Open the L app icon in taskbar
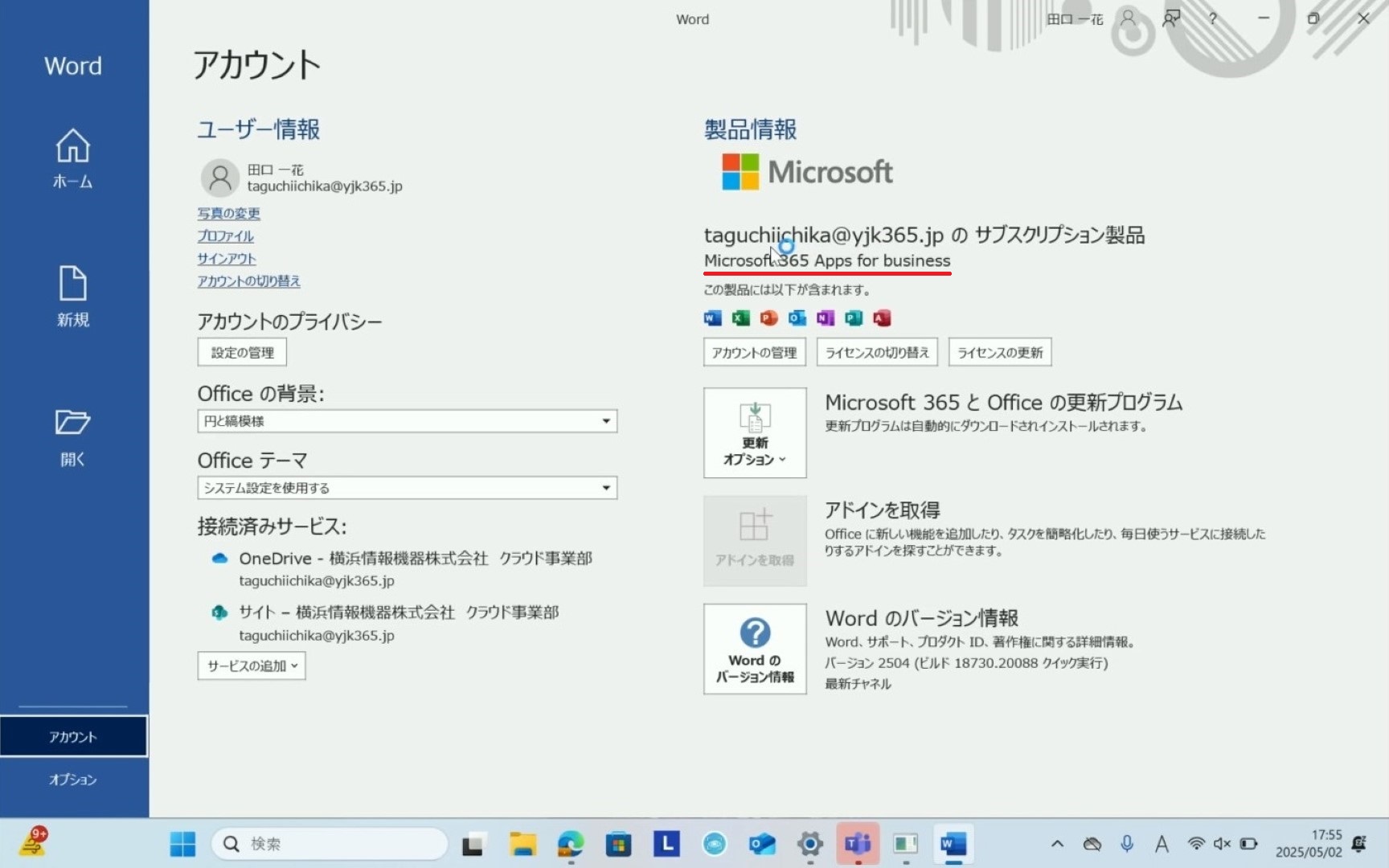The image size is (1389, 868). [666, 844]
